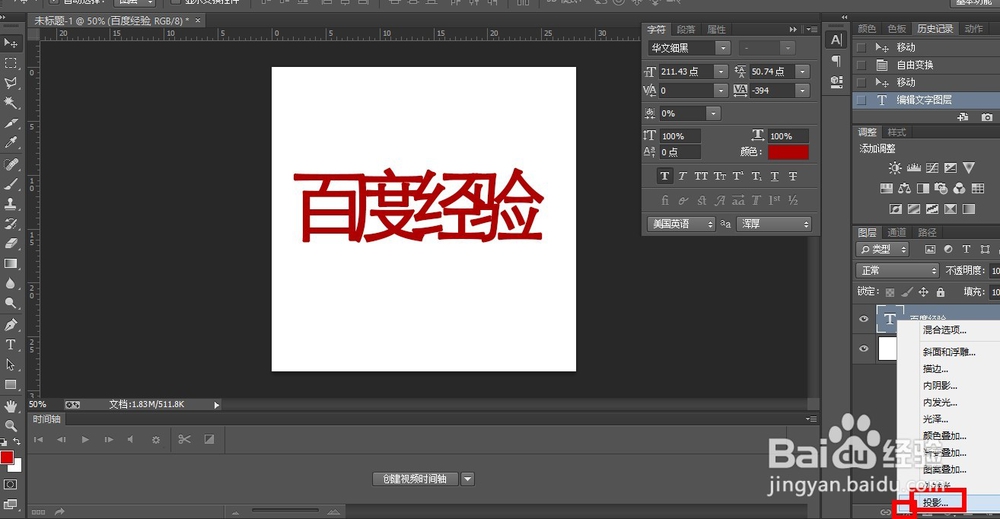
Task: Select the Brush tool
Action: 11,184
